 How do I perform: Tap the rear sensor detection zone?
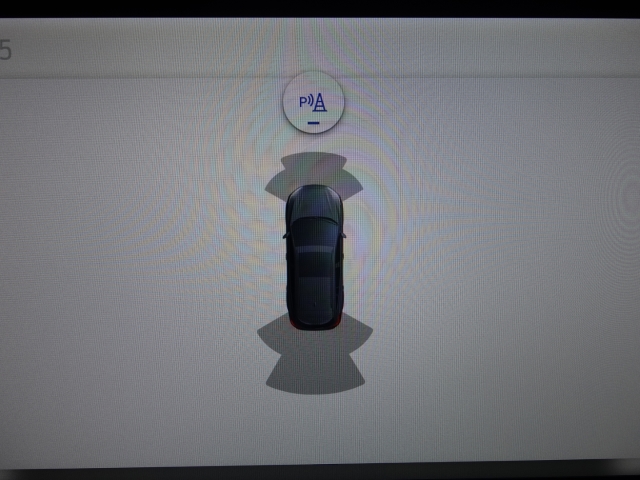[x=315, y=355]
